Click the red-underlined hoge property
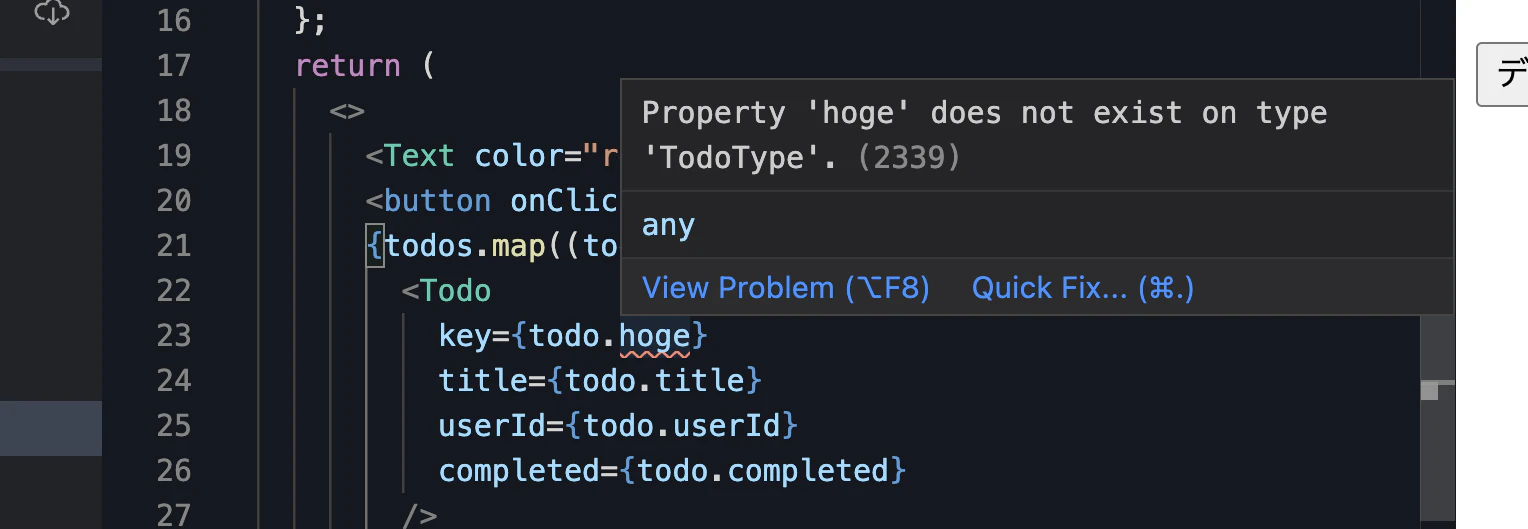This screenshot has width=1528, height=529. point(654,336)
